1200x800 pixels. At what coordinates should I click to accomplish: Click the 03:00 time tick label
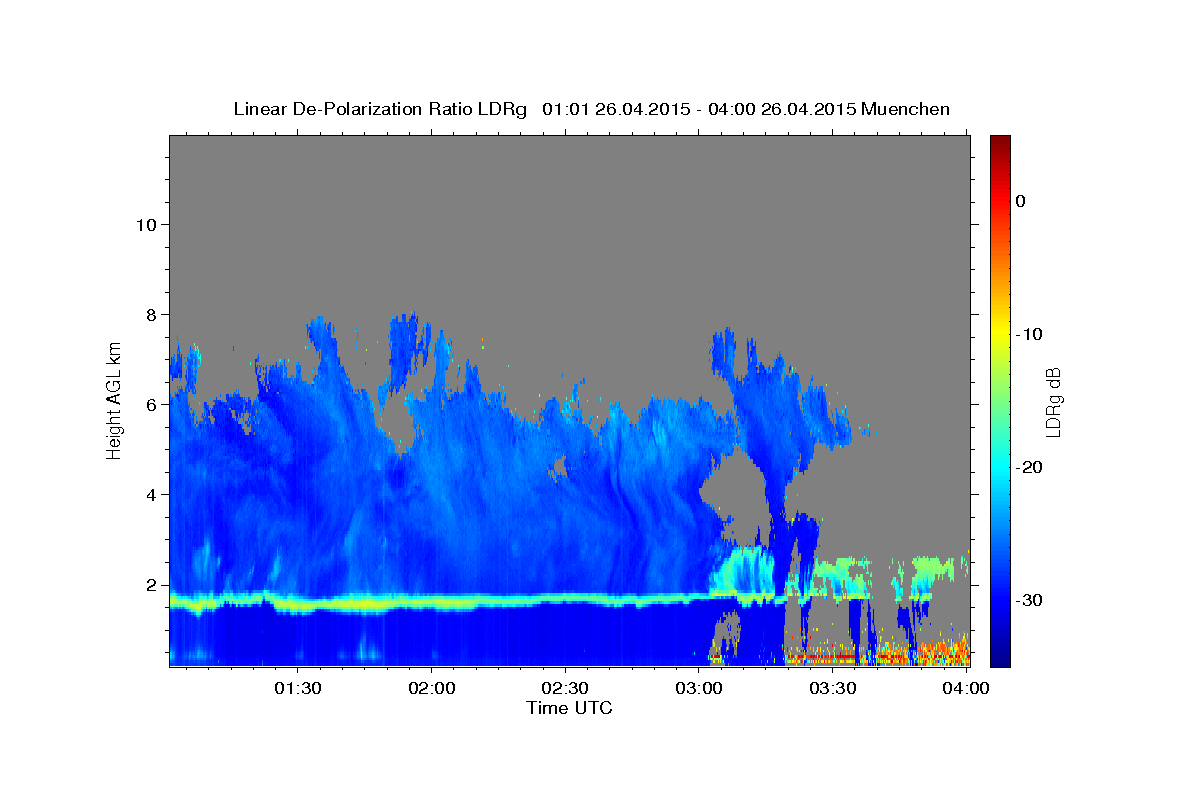point(699,689)
